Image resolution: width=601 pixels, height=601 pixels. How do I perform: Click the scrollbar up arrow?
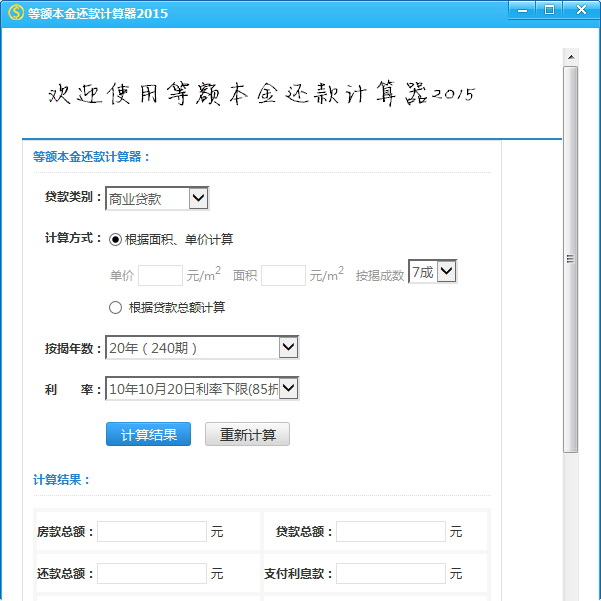(571, 57)
